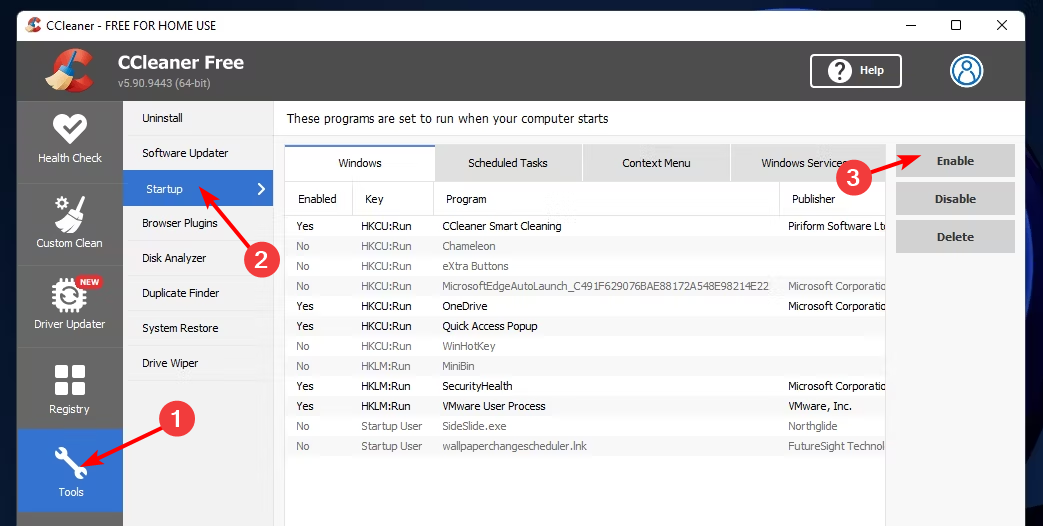This screenshot has height=526, width=1043.
Task: Click the FutureSight publisher cell
Action: [x=837, y=446]
